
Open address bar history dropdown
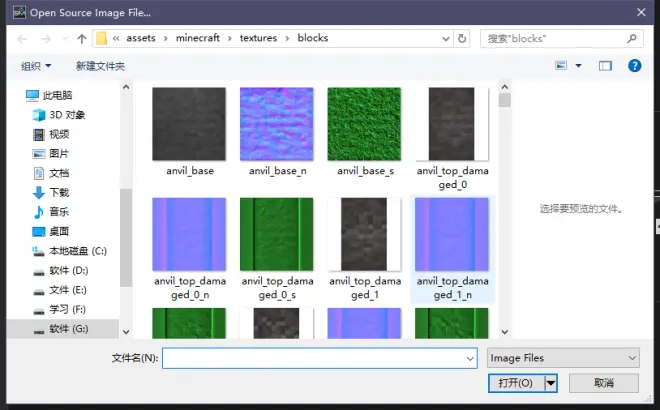(446, 39)
